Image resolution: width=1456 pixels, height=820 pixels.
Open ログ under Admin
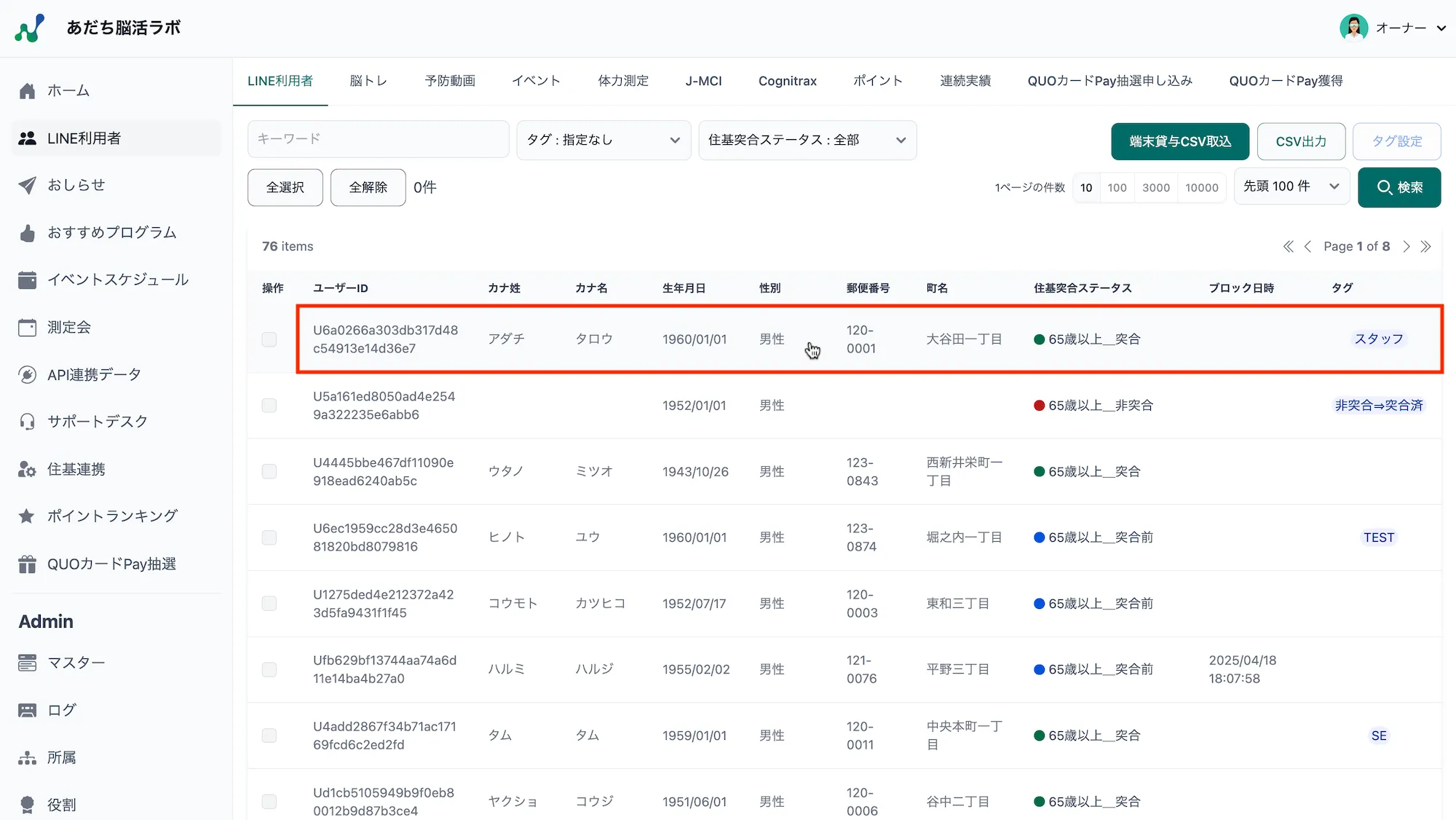coord(60,709)
